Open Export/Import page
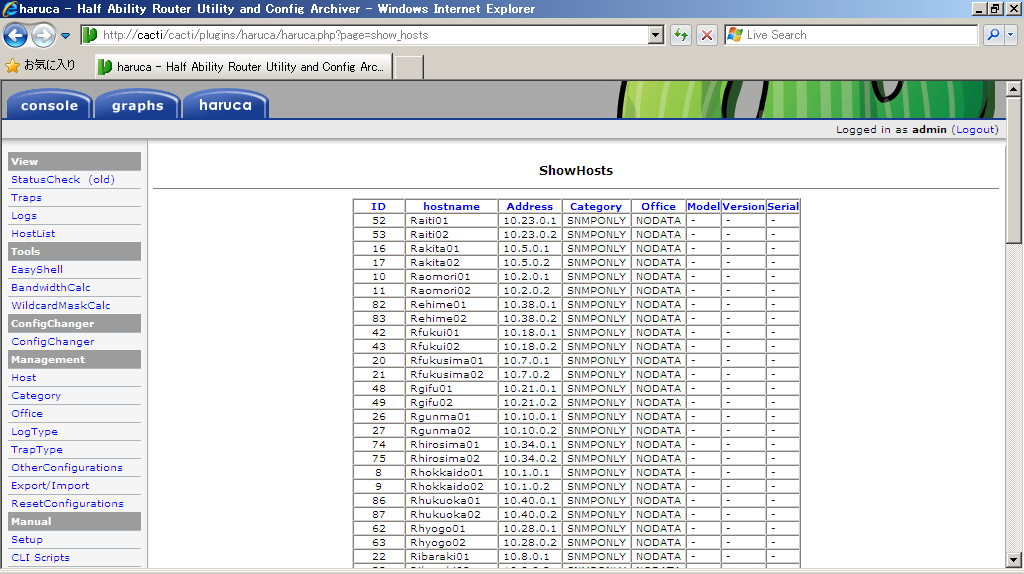 [50, 486]
